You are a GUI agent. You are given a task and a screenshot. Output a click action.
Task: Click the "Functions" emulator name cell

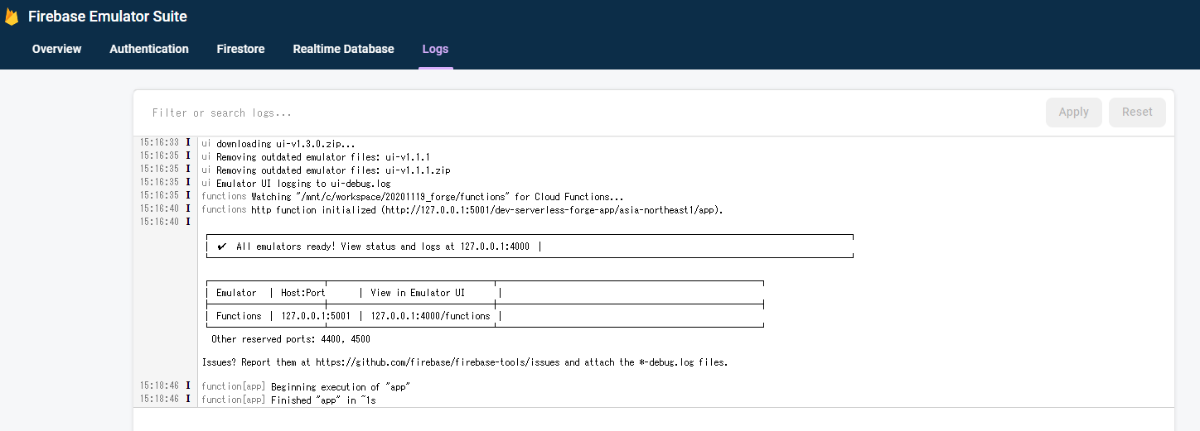(x=238, y=316)
